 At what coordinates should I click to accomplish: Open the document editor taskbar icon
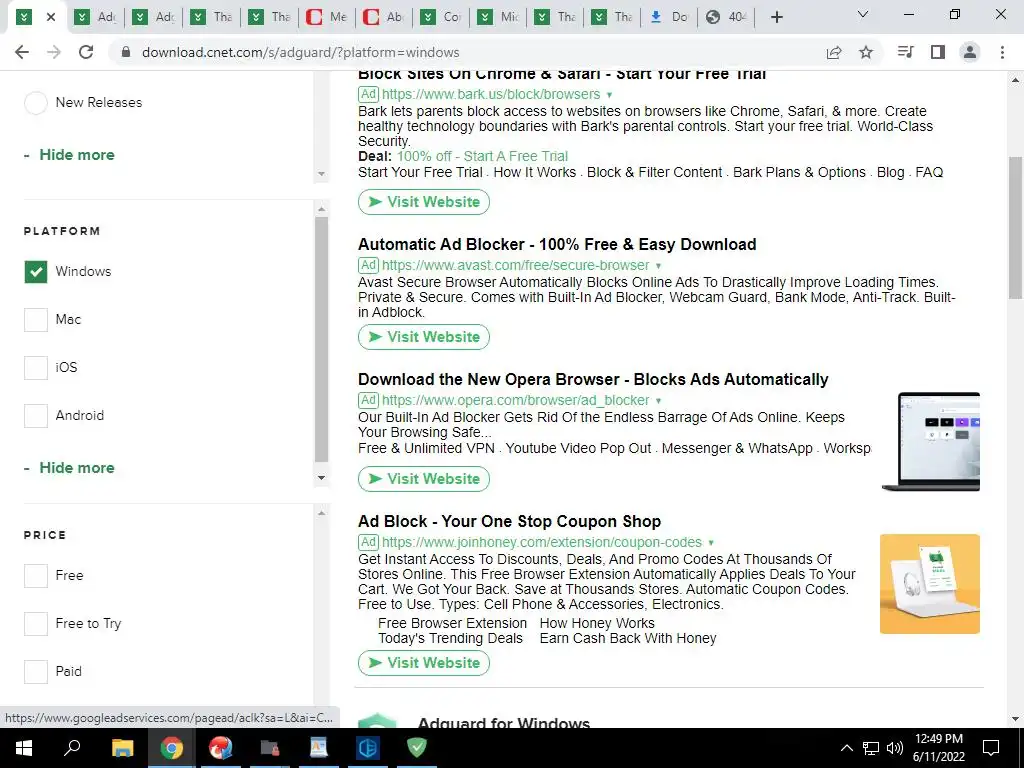[319, 748]
